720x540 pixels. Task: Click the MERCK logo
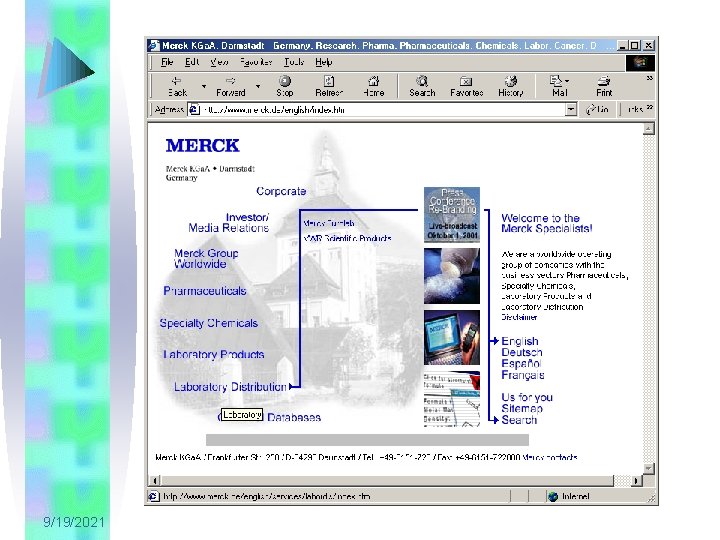(202, 146)
